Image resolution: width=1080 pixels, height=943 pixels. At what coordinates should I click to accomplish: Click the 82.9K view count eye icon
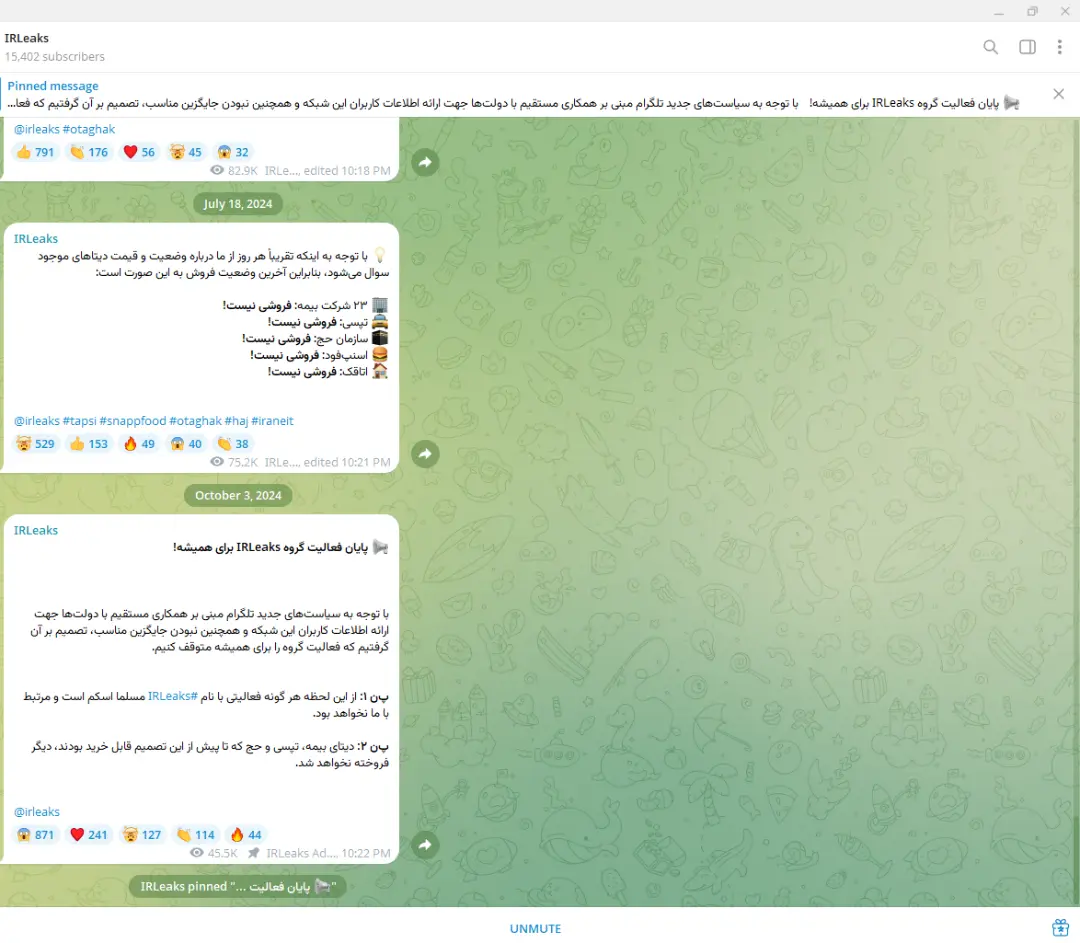[x=217, y=170]
